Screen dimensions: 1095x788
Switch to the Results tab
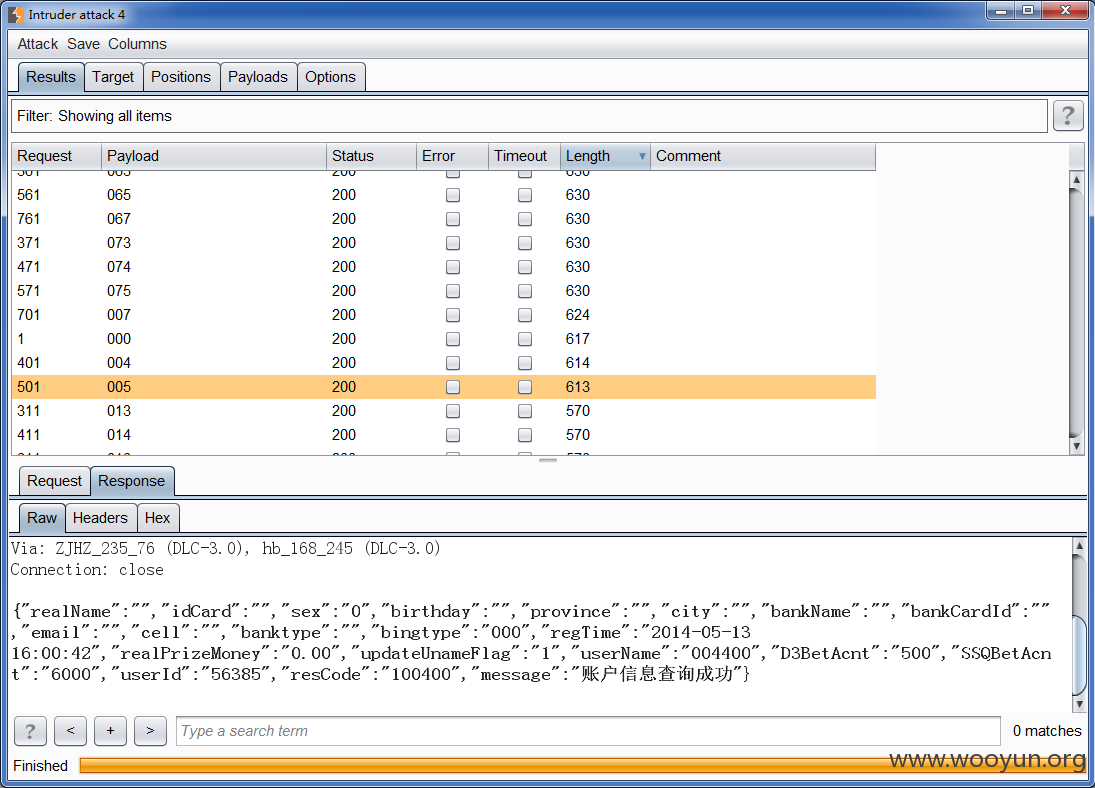tap(50, 77)
